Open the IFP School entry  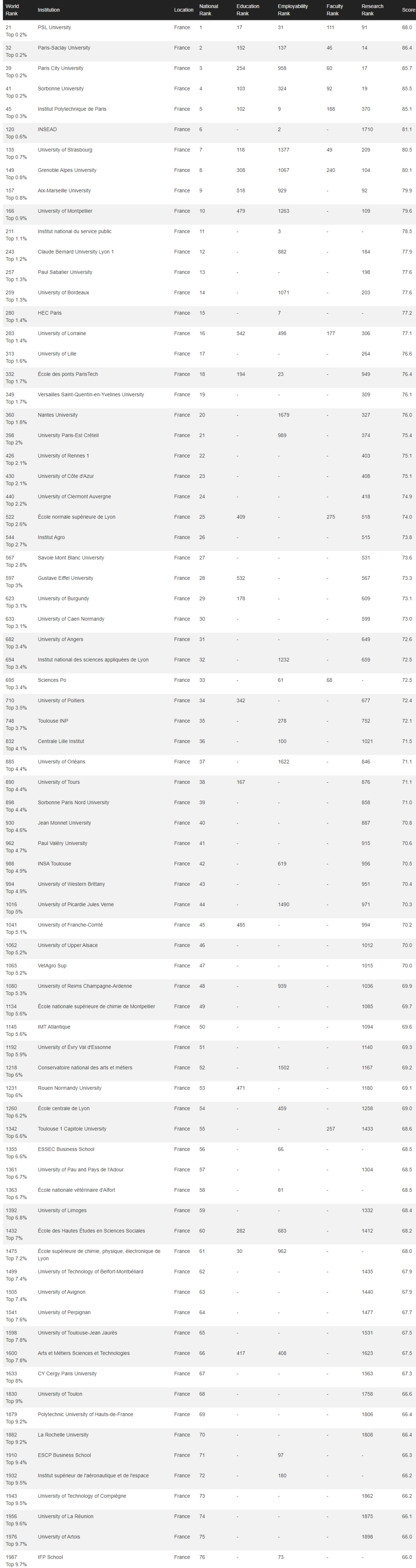click(x=50, y=1557)
